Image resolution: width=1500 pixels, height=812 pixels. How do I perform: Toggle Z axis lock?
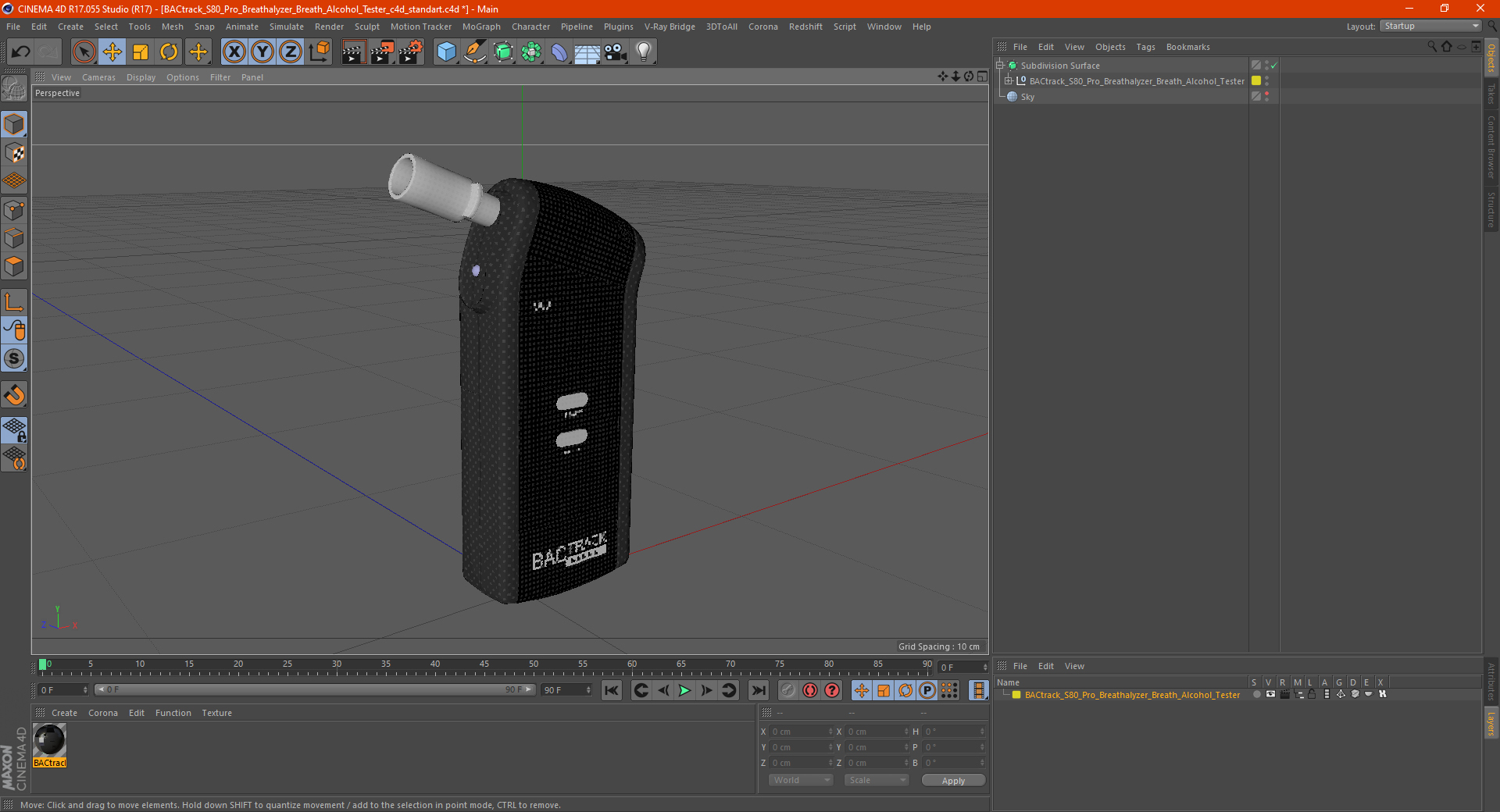pyautogui.click(x=291, y=52)
